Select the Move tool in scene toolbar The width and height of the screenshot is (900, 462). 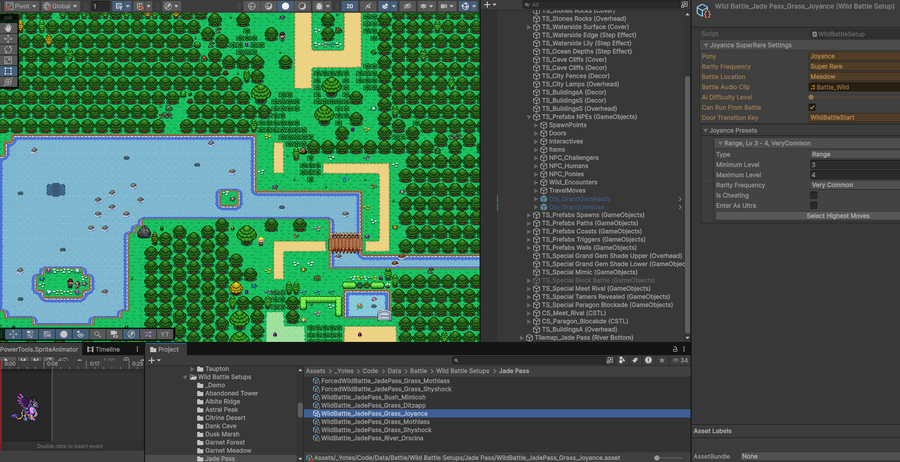click(x=9, y=38)
